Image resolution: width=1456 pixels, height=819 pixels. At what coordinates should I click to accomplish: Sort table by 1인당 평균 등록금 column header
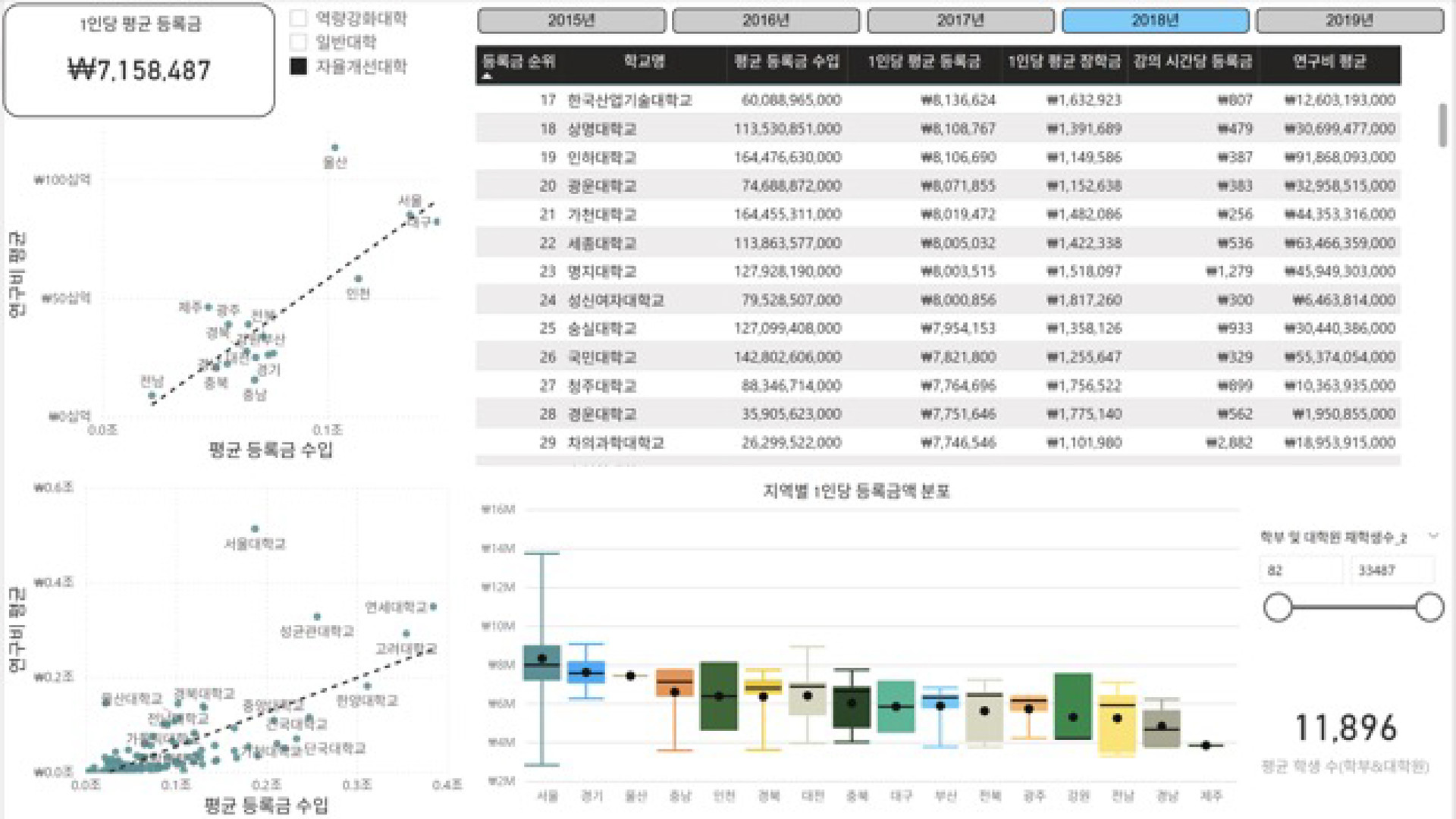click(x=924, y=64)
